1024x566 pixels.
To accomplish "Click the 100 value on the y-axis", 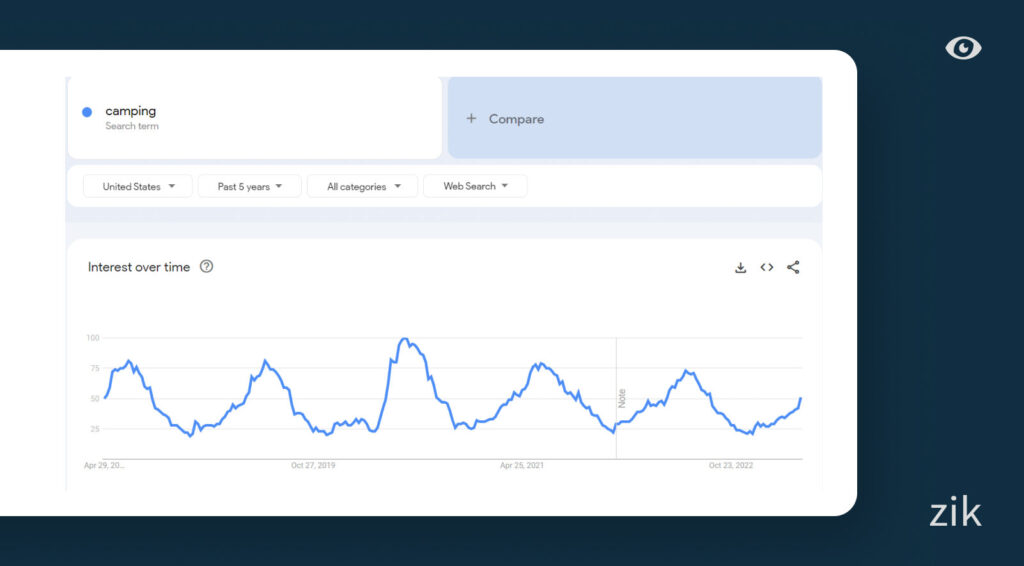I will click(x=92, y=338).
